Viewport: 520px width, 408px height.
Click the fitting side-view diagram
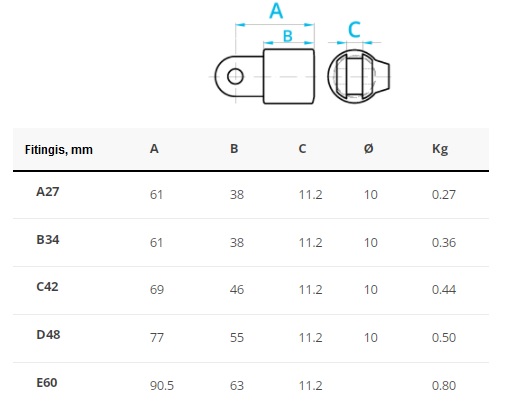coord(265,76)
